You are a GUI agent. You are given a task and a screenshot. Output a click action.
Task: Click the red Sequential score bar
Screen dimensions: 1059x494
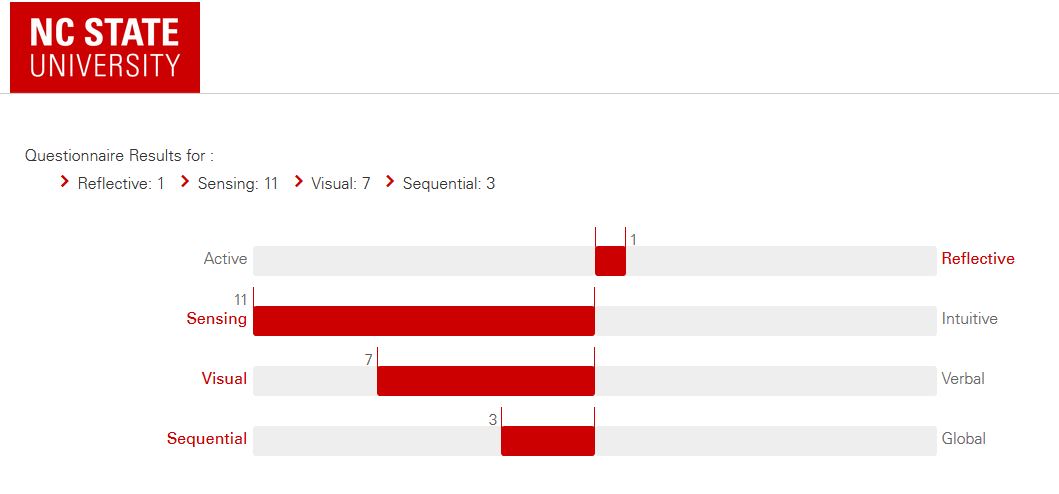(x=547, y=441)
